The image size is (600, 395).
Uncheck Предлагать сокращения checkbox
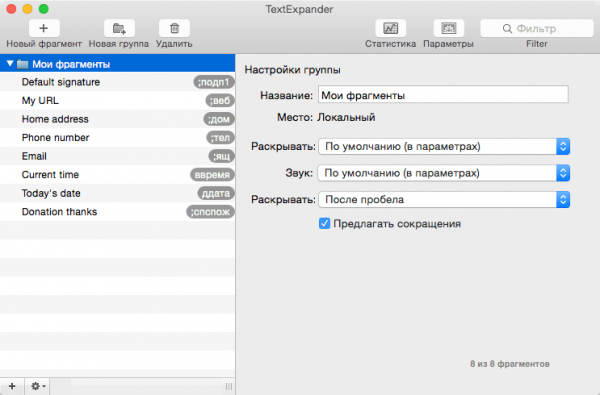[324, 224]
